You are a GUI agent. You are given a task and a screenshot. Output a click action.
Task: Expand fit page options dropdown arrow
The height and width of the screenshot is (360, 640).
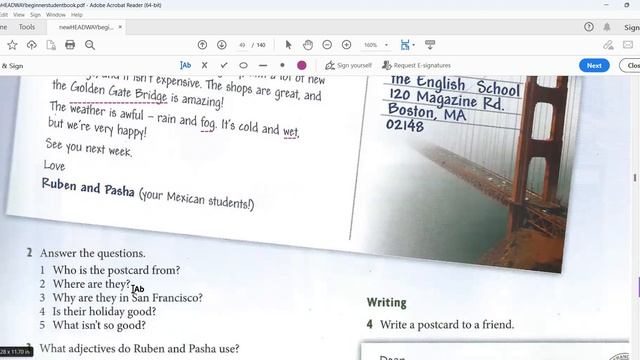pos(413,45)
